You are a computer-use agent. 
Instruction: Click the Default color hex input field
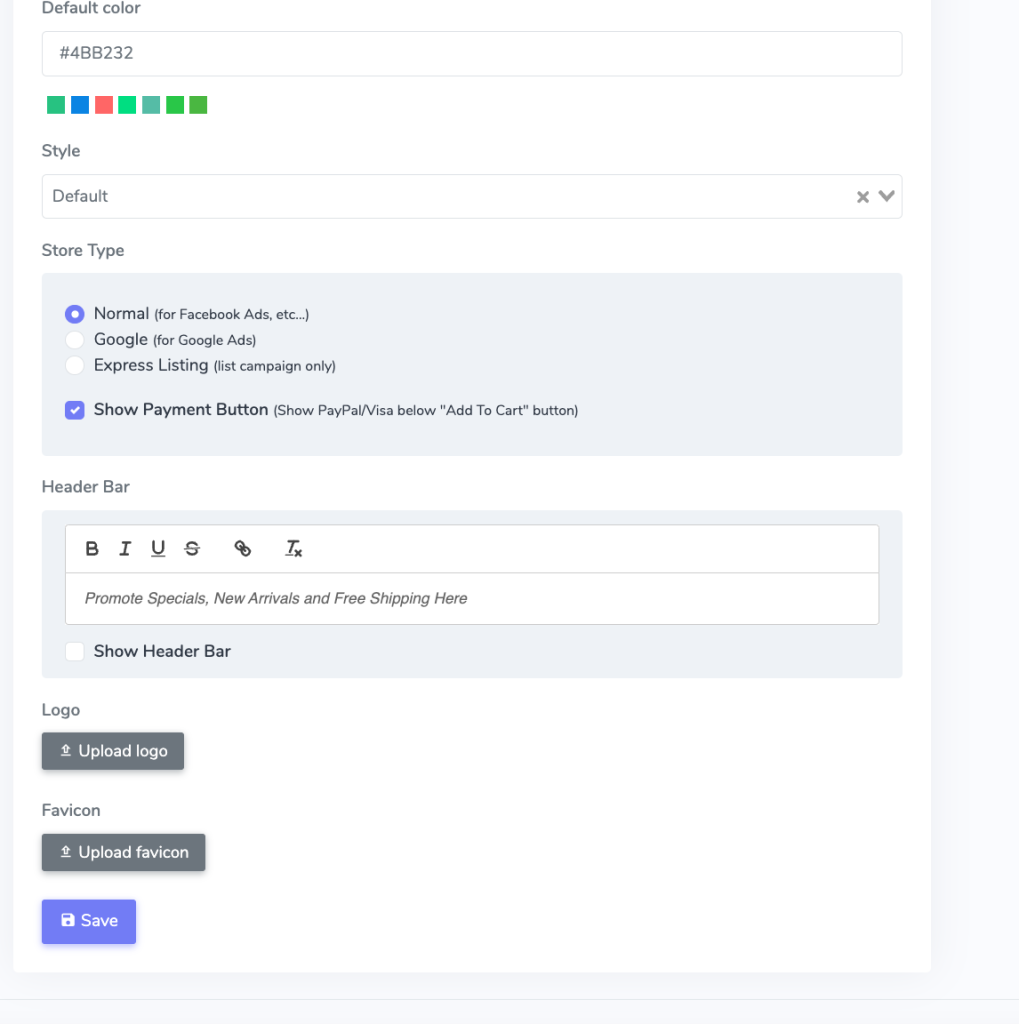472,54
